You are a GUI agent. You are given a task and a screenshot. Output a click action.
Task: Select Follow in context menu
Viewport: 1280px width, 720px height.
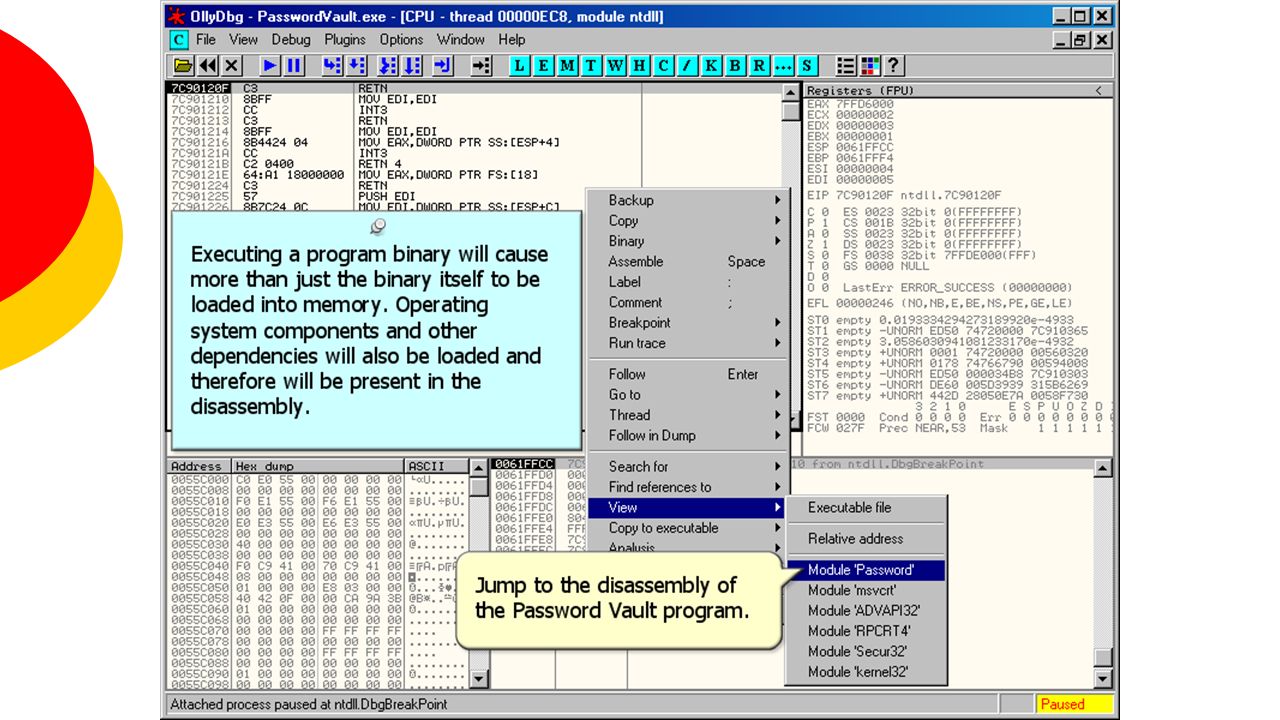(686, 374)
